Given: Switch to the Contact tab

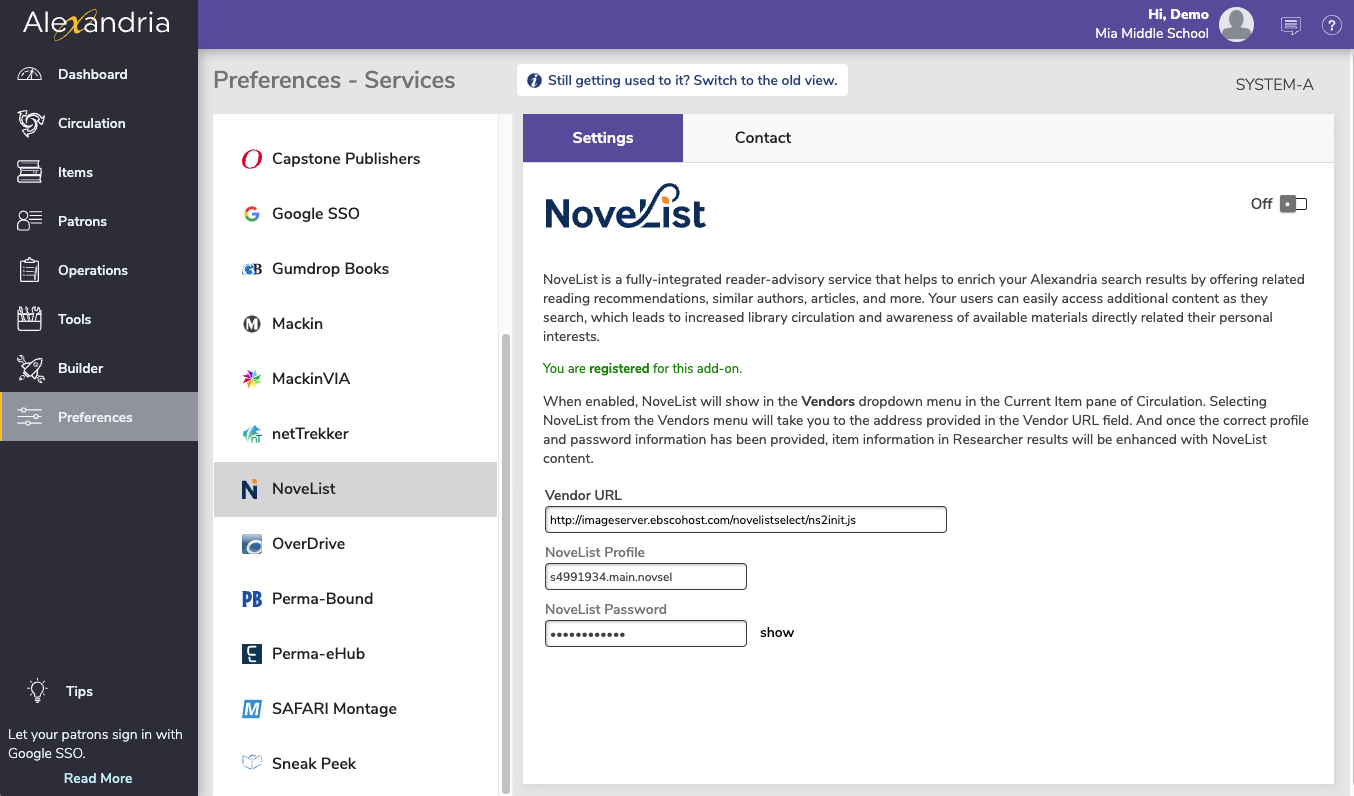Looking at the screenshot, I should (x=763, y=138).
